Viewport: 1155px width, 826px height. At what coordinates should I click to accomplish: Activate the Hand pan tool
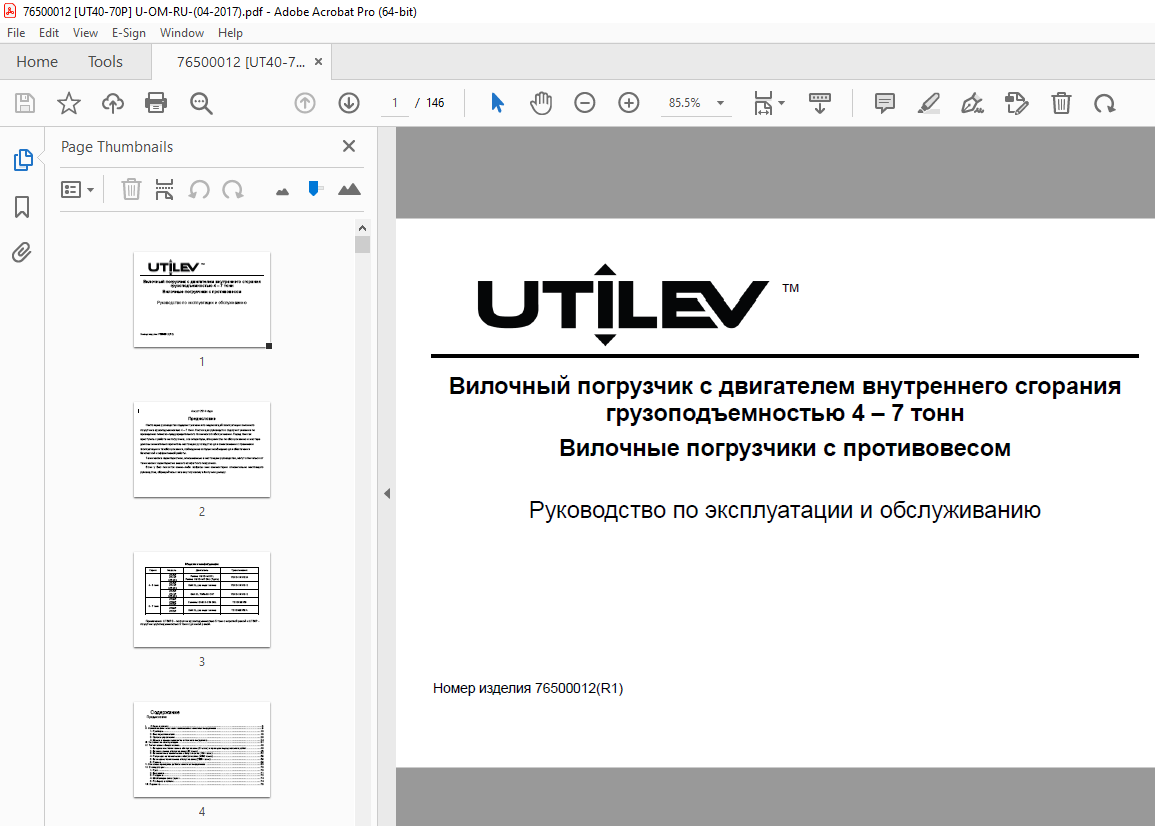click(x=541, y=103)
